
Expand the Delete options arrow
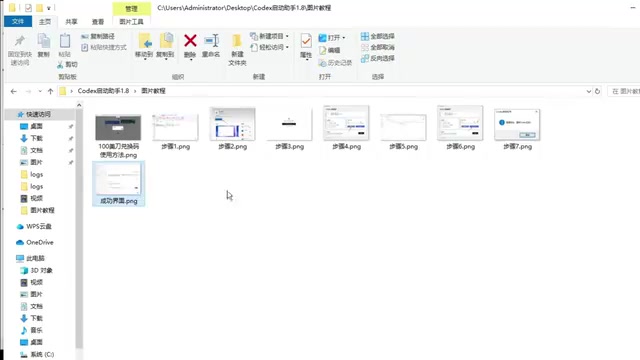coord(191,59)
